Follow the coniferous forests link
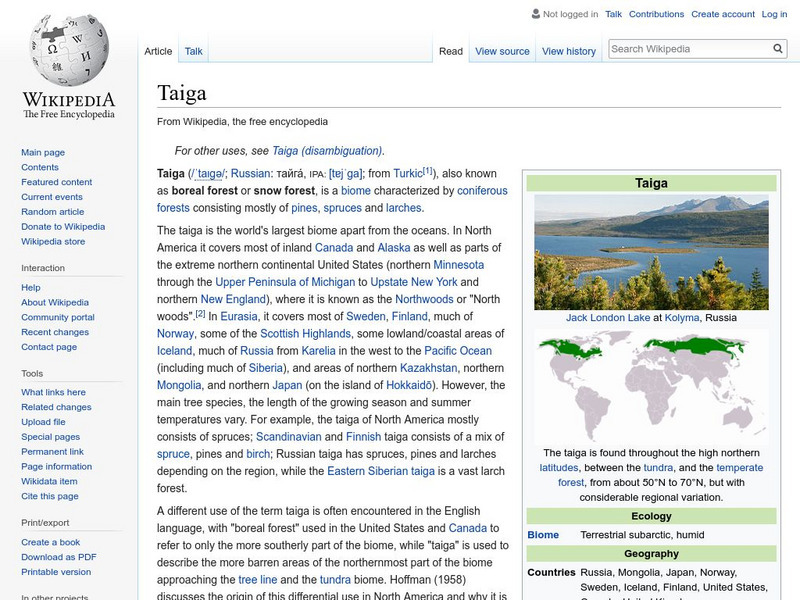The image size is (800, 600). (332, 199)
